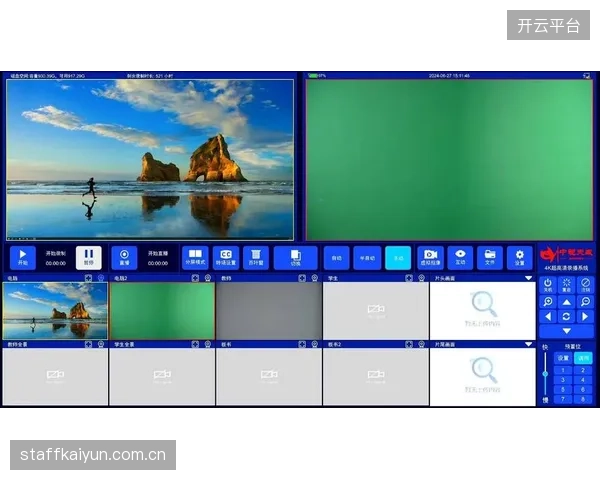
Task: Click fullscreen icon on 学生 source header
Action: click(x=409, y=278)
